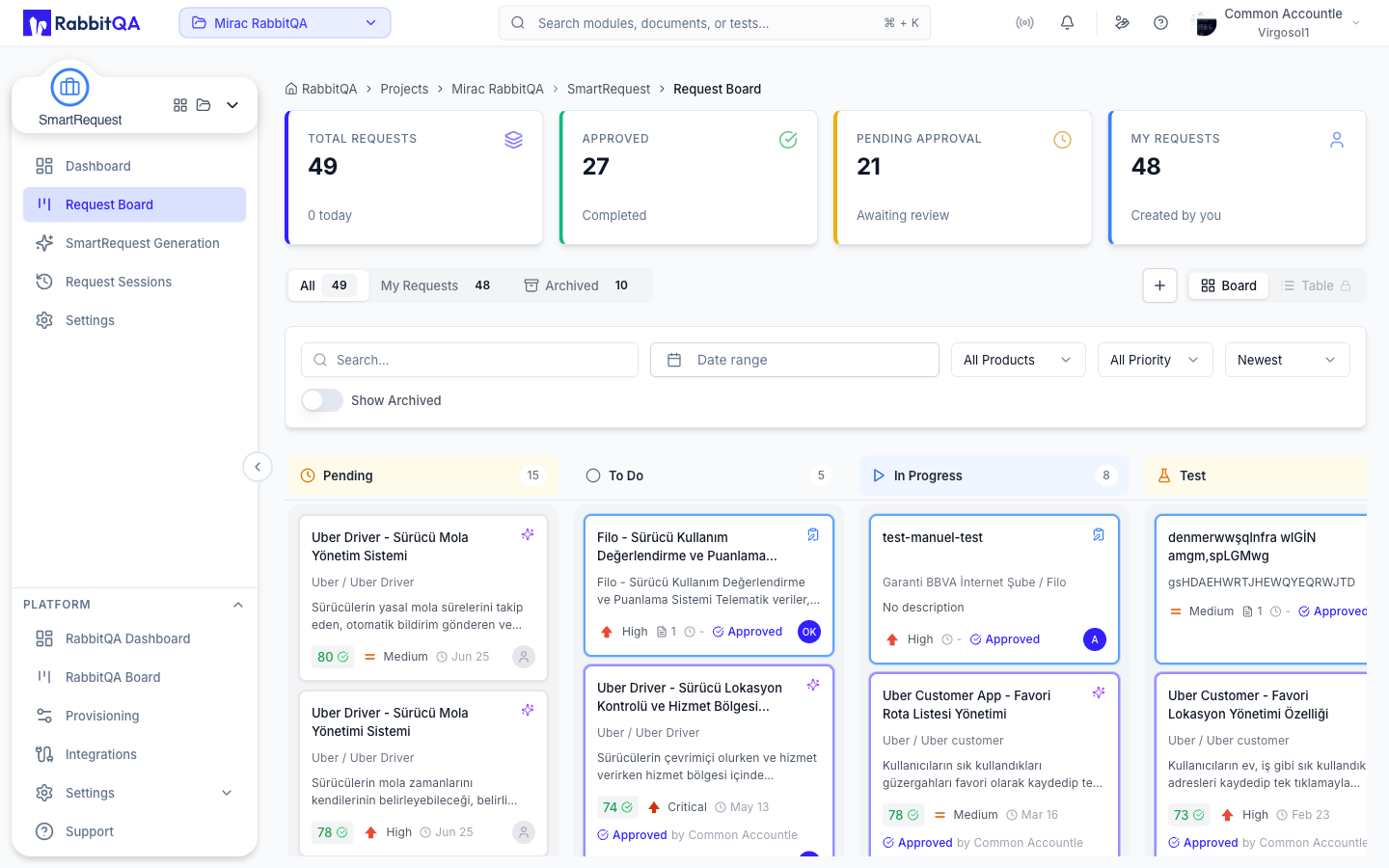The width and height of the screenshot is (1389, 868).
Task: Go to Provisioning
Action: tap(134, 716)
